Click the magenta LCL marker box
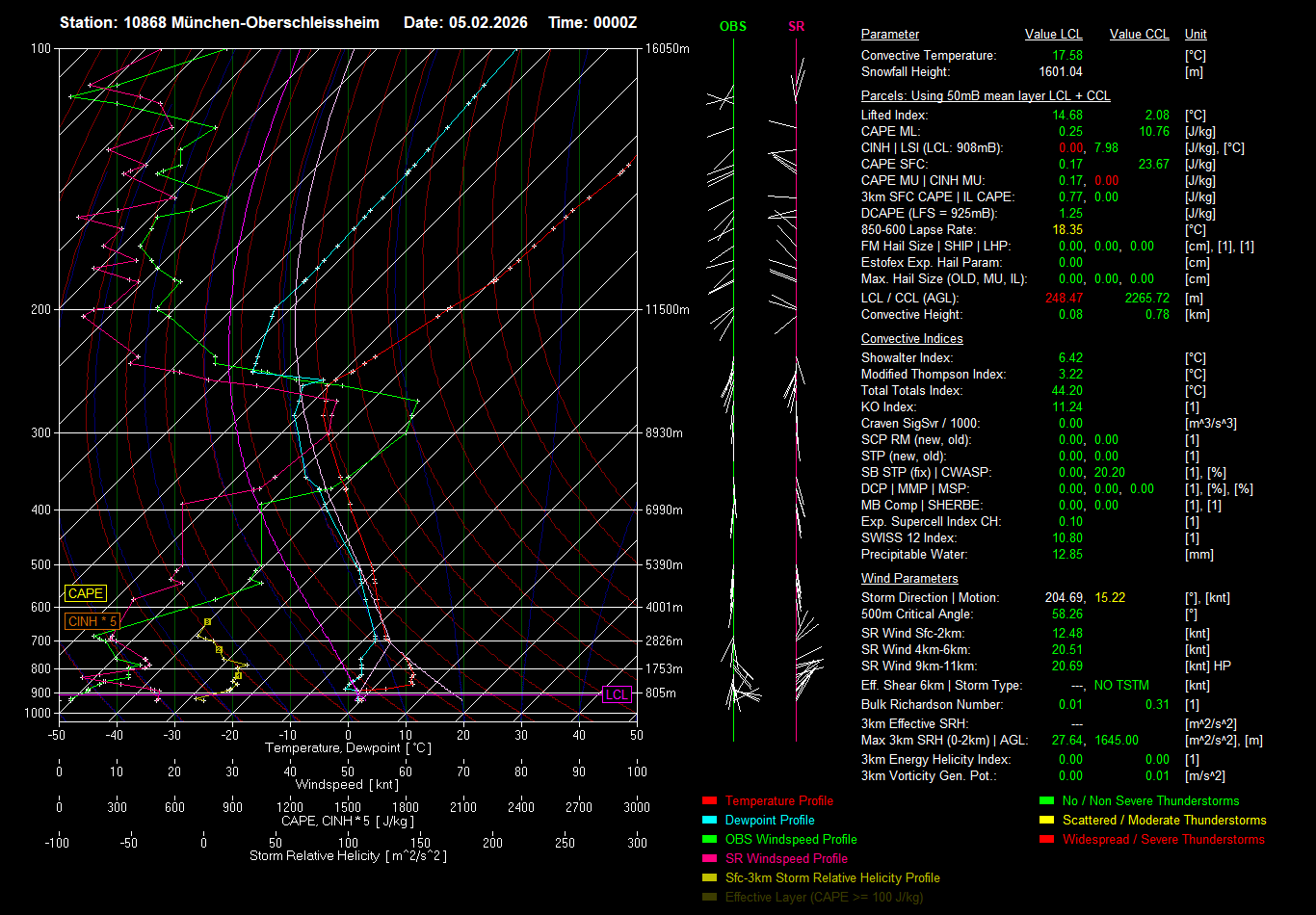Image resolution: width=1316 pixels, height=915 pixels. pyautogui.click(x=617, y=694)
